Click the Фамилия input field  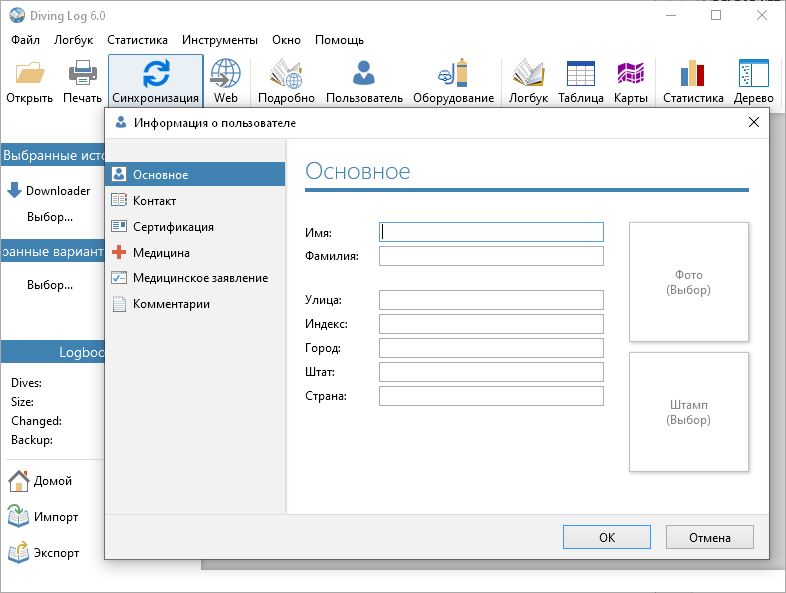[x=491, y=256]
